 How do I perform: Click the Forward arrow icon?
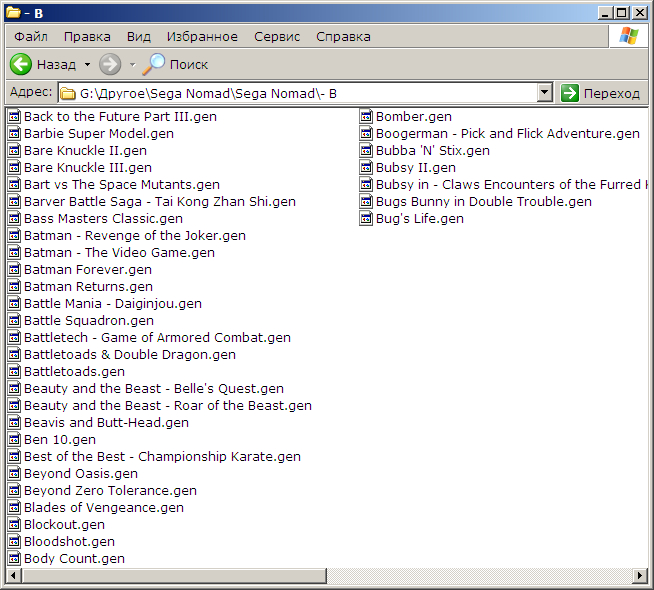tap(110, 64)
